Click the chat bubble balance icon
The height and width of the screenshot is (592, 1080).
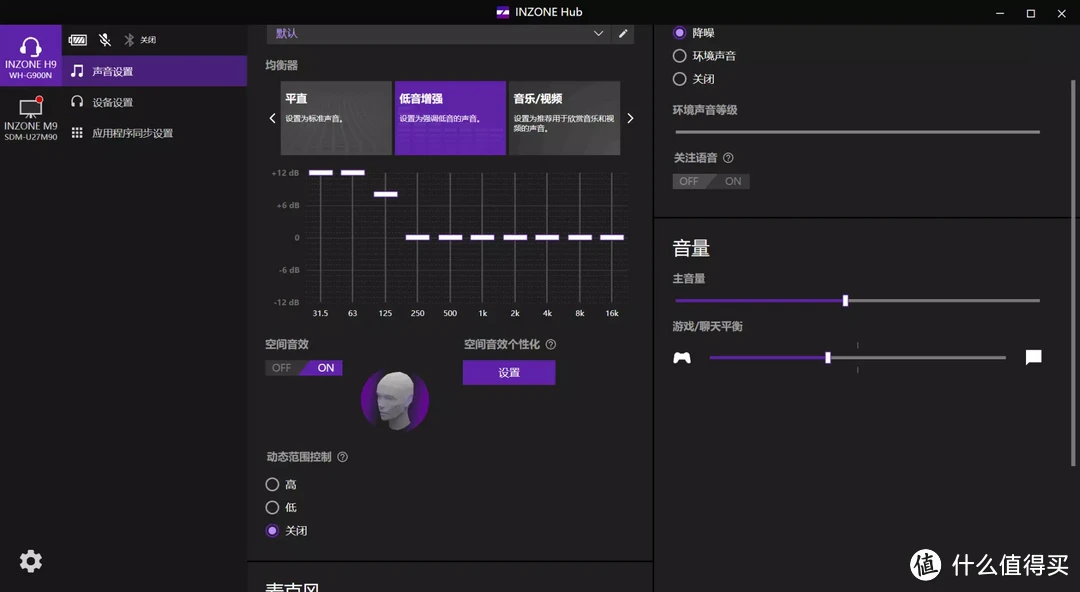(x=1033, y=357)
